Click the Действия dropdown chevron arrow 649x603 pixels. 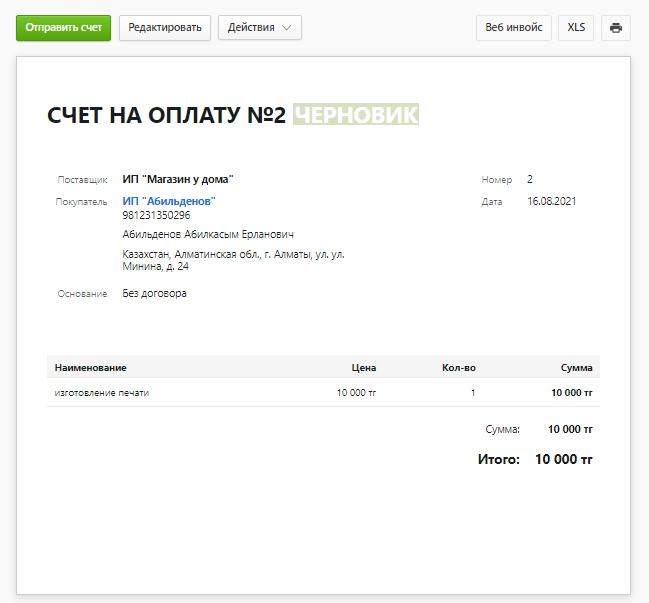point(287,28)
